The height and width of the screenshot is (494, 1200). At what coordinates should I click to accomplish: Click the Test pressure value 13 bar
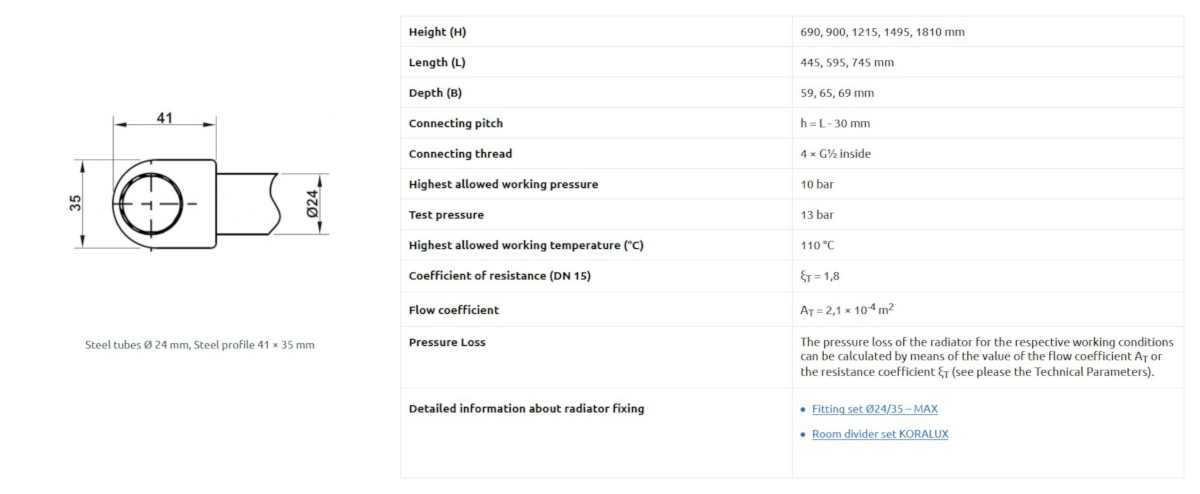tap(817, 215)
